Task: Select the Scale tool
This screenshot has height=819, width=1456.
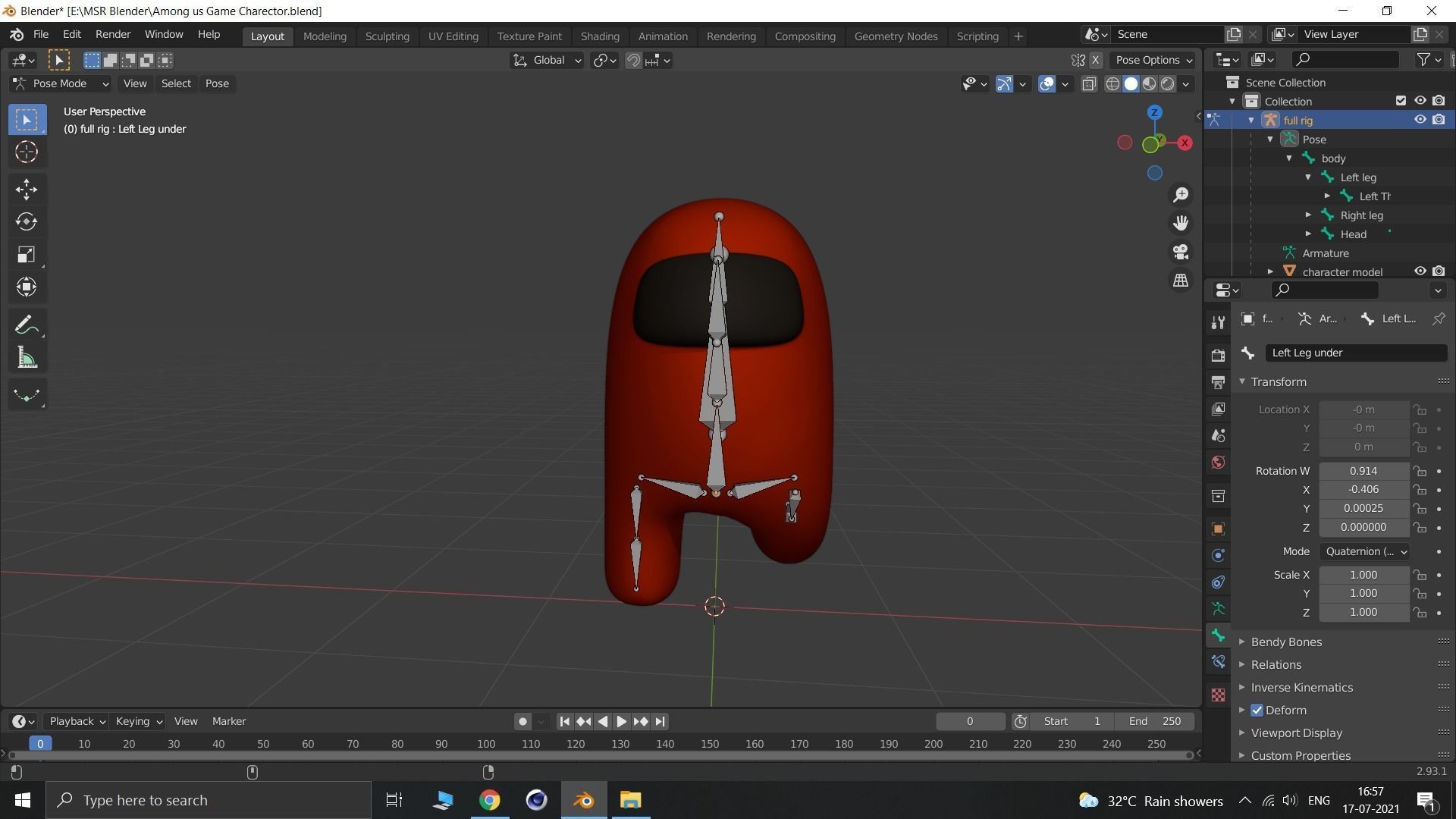Action: [27, 254]
